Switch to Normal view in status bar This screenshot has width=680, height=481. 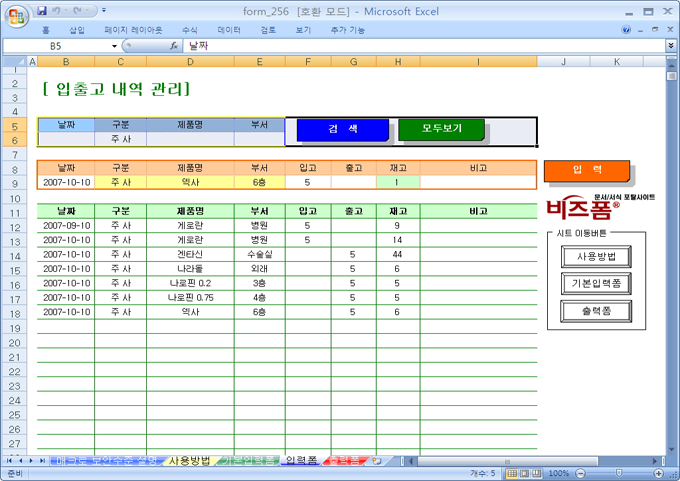(511, 473)
